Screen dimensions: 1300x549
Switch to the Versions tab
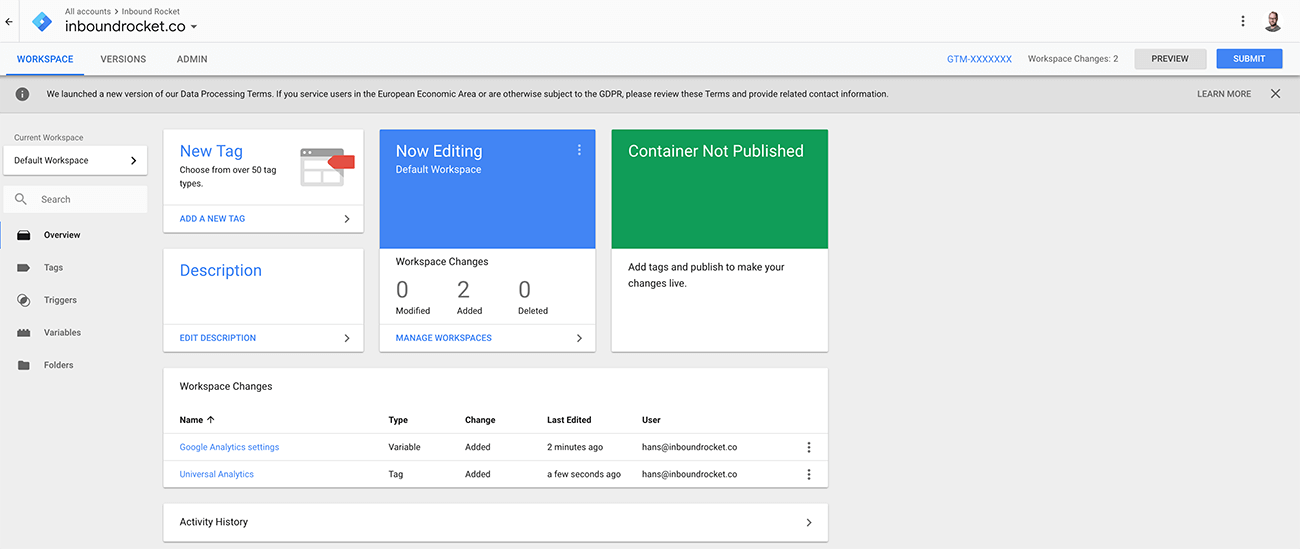(123, 59)
